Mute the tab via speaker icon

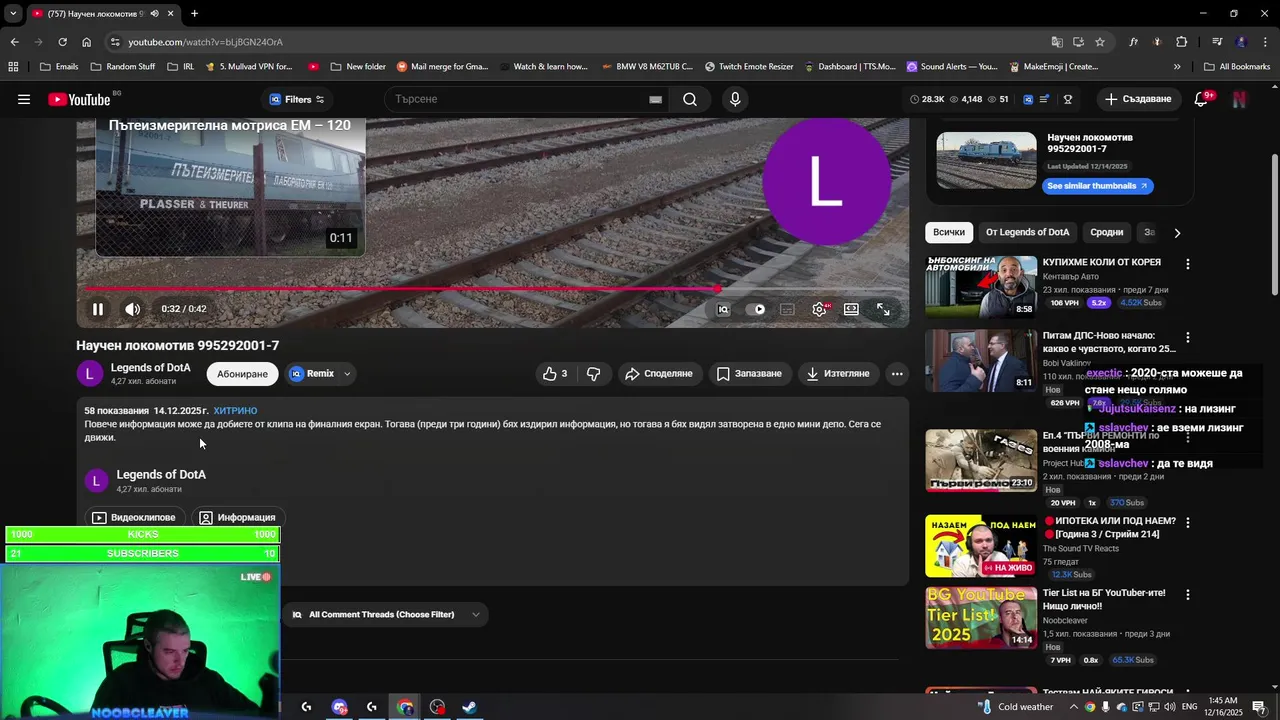click(x=154, y=14)
